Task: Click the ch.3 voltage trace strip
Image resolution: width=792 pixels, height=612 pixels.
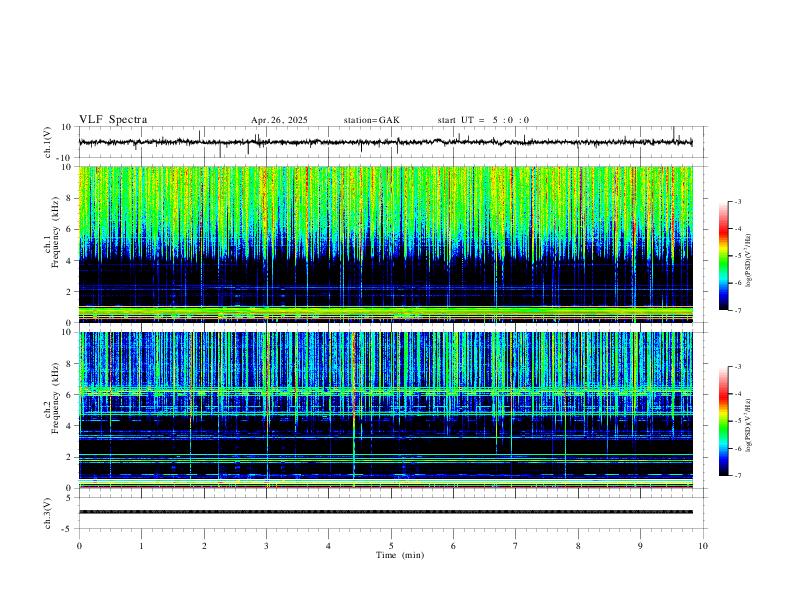Action: point(385,512)
